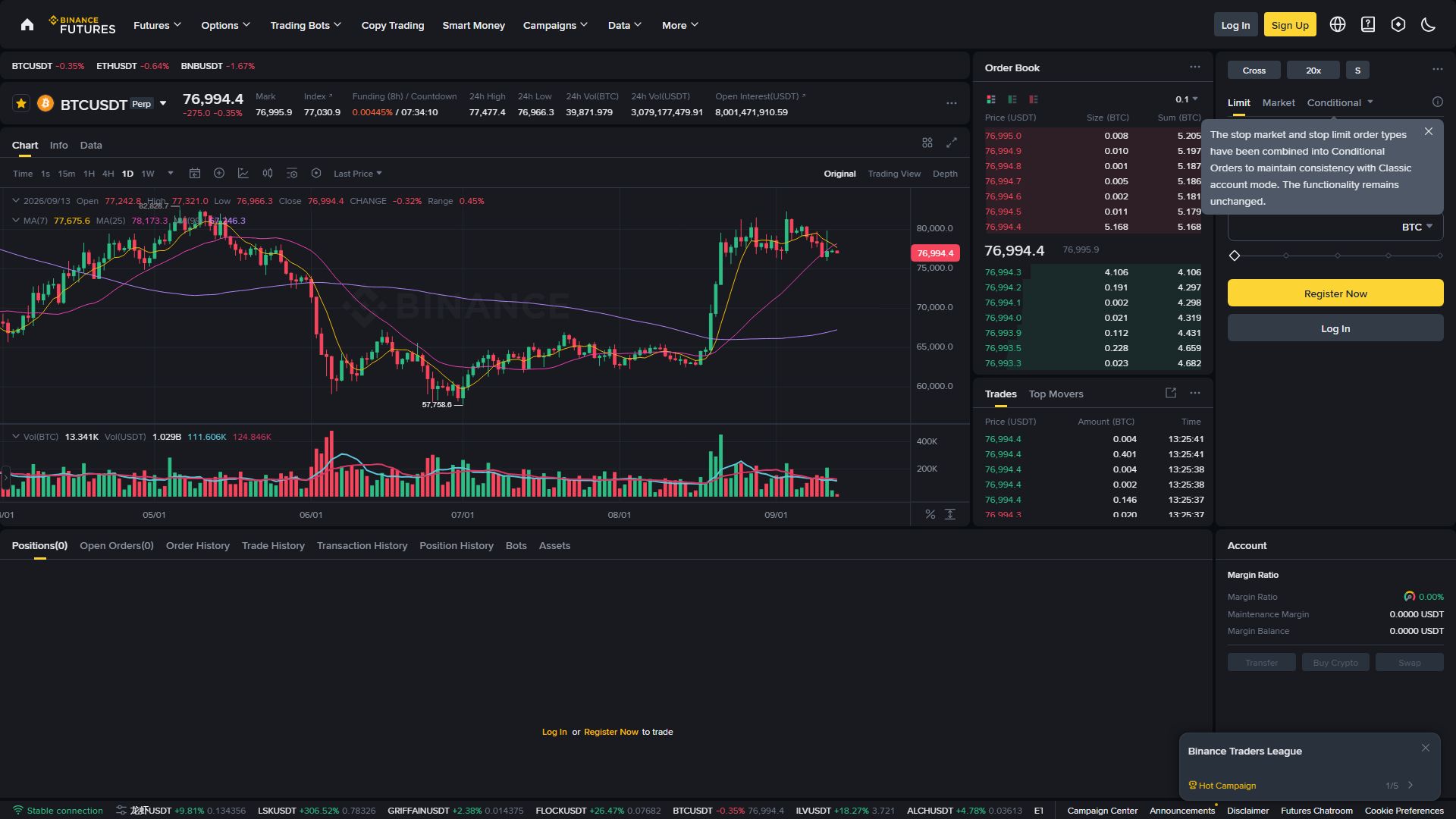The height and width of the screenshot is (819, 1456).
Task: Click the yellow Sign Up button
Action: point(1290,25)
